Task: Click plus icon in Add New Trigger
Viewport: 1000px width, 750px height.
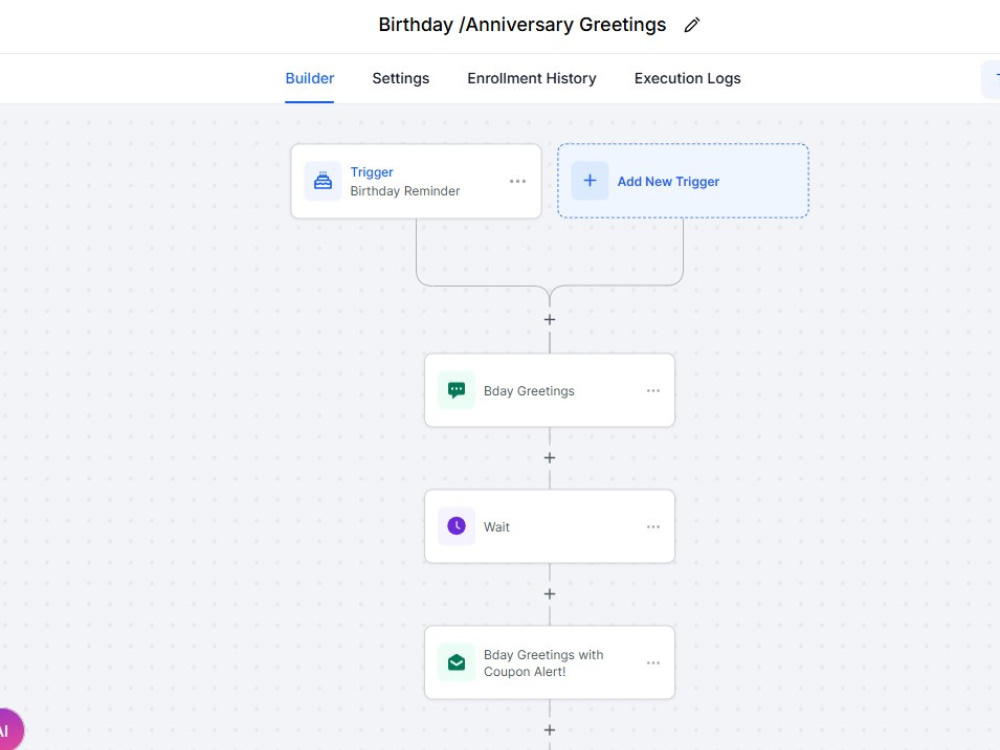Action: [x=590, y=180]
